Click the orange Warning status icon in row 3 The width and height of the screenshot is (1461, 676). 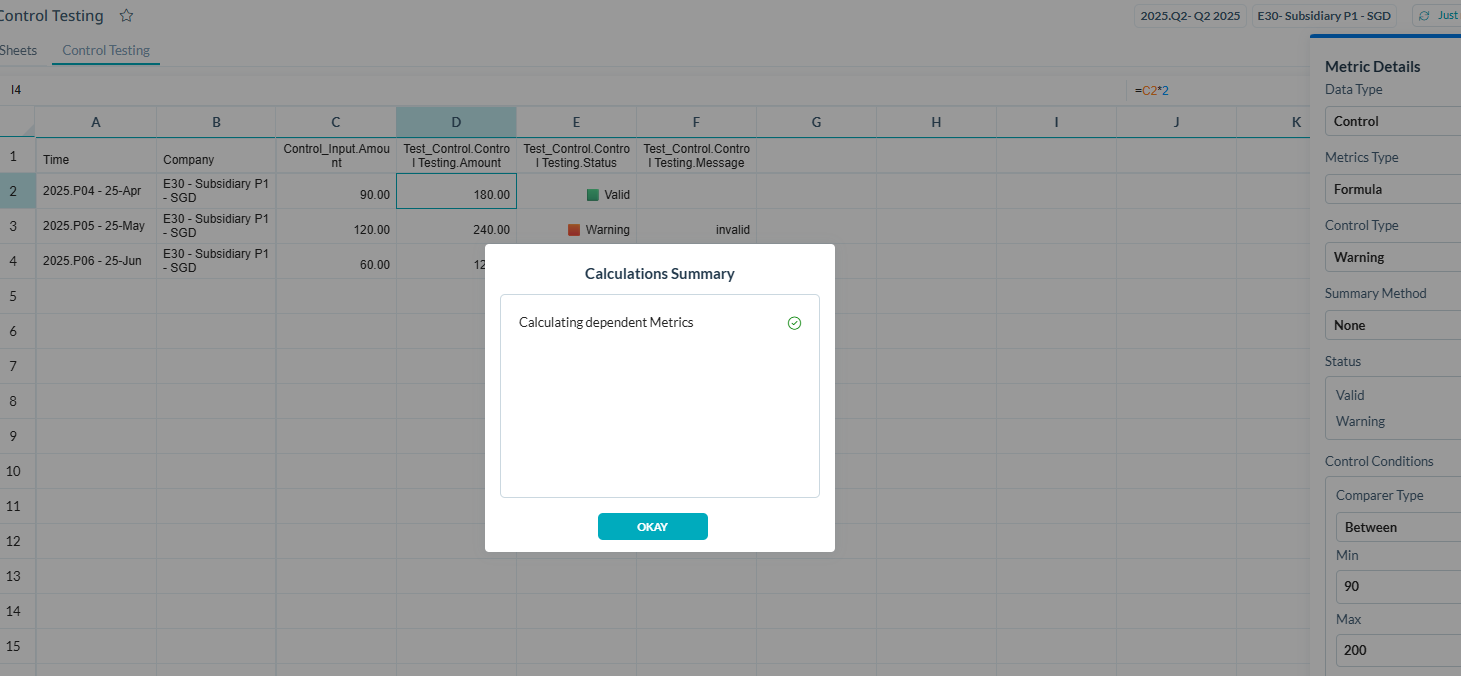point(573,229)
